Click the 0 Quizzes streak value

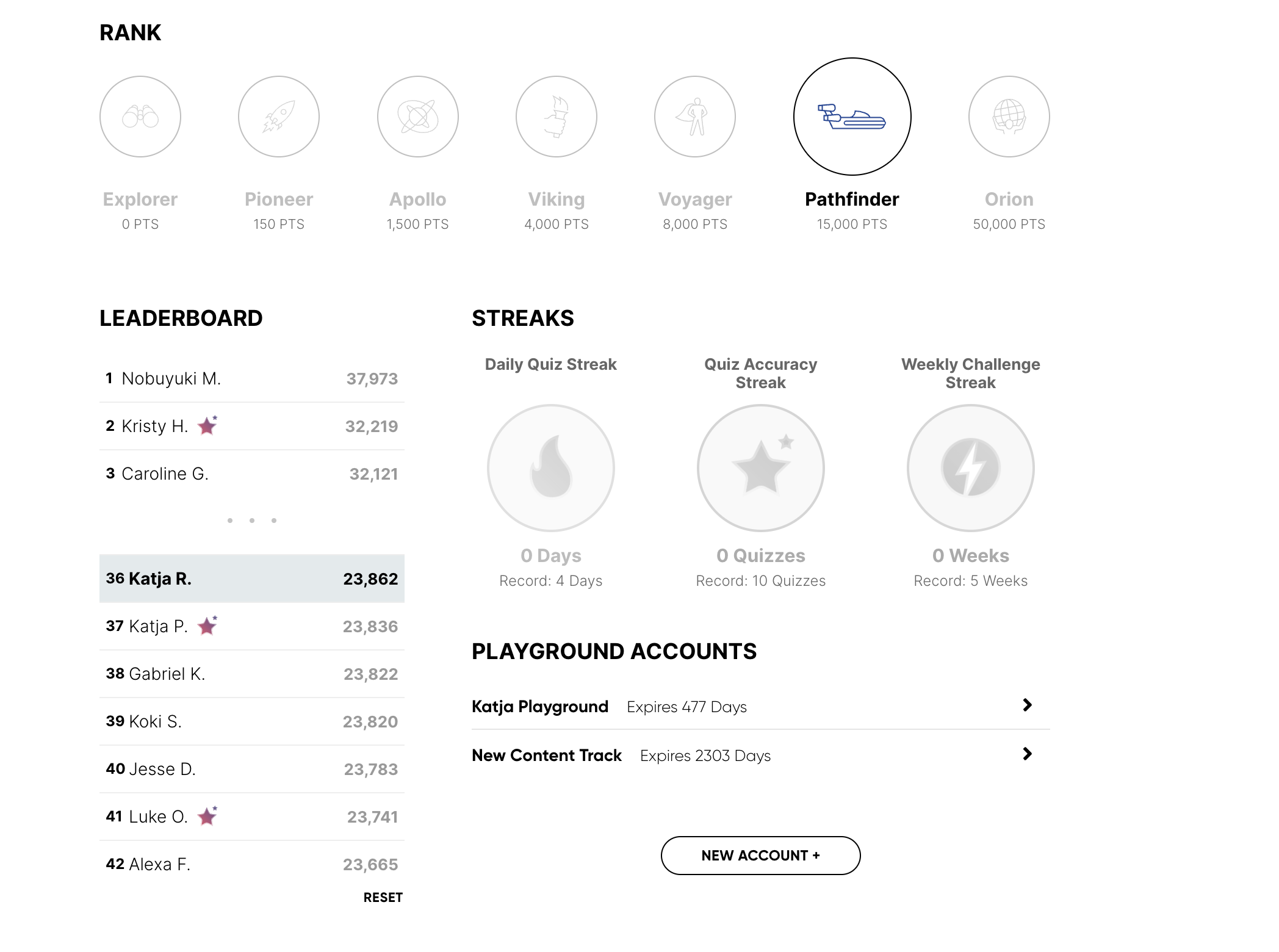tap(761, 556)
